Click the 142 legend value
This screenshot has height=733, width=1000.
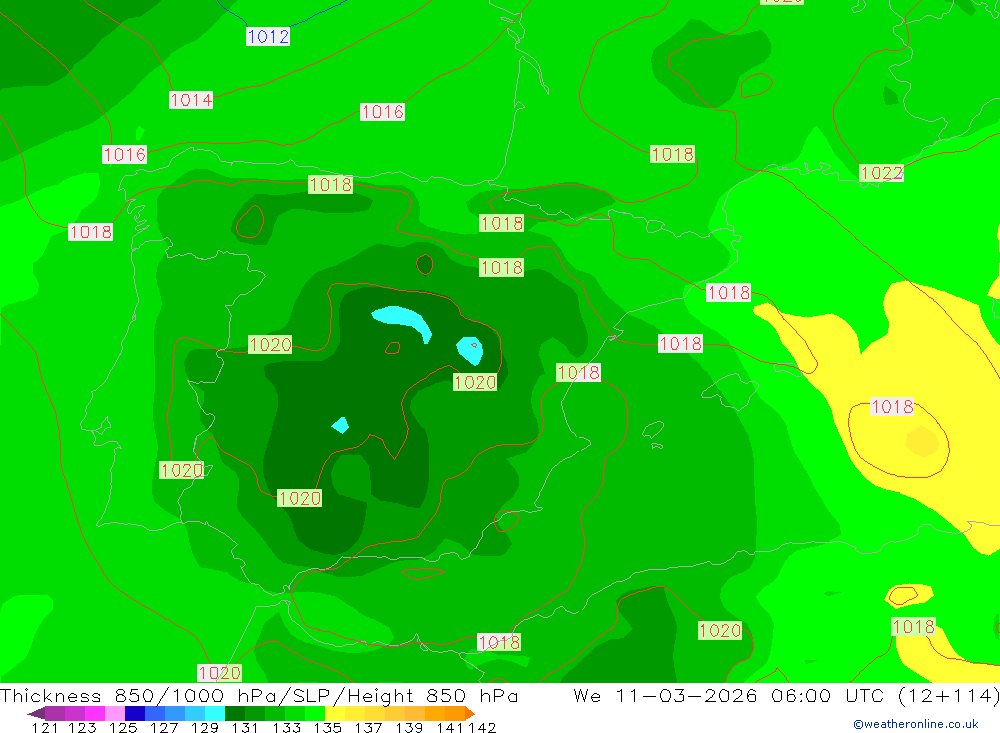tap(482, 727)
